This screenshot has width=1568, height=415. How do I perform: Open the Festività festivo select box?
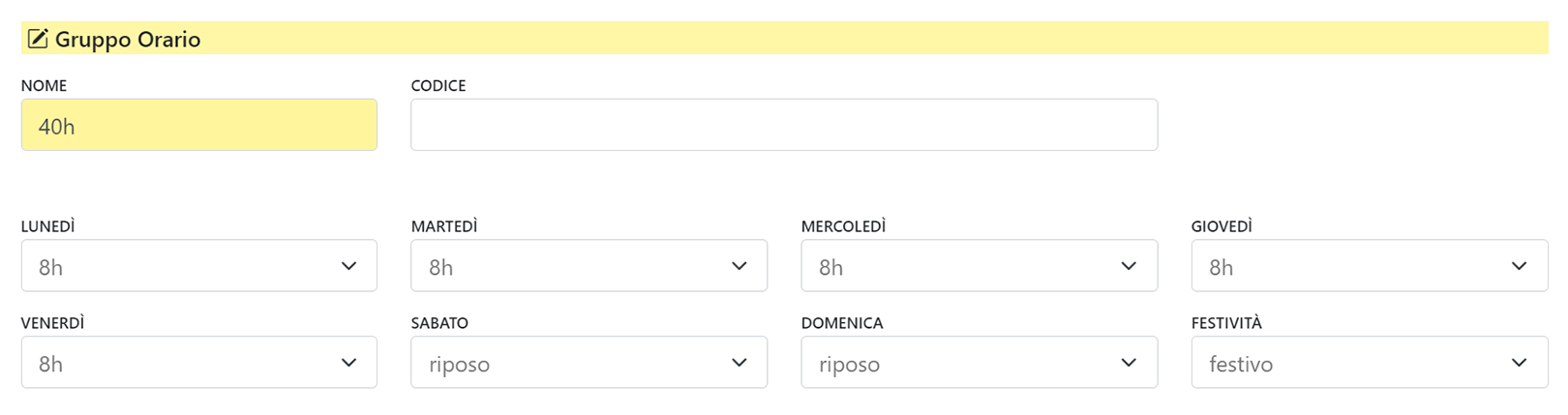tap(1370, 363)
